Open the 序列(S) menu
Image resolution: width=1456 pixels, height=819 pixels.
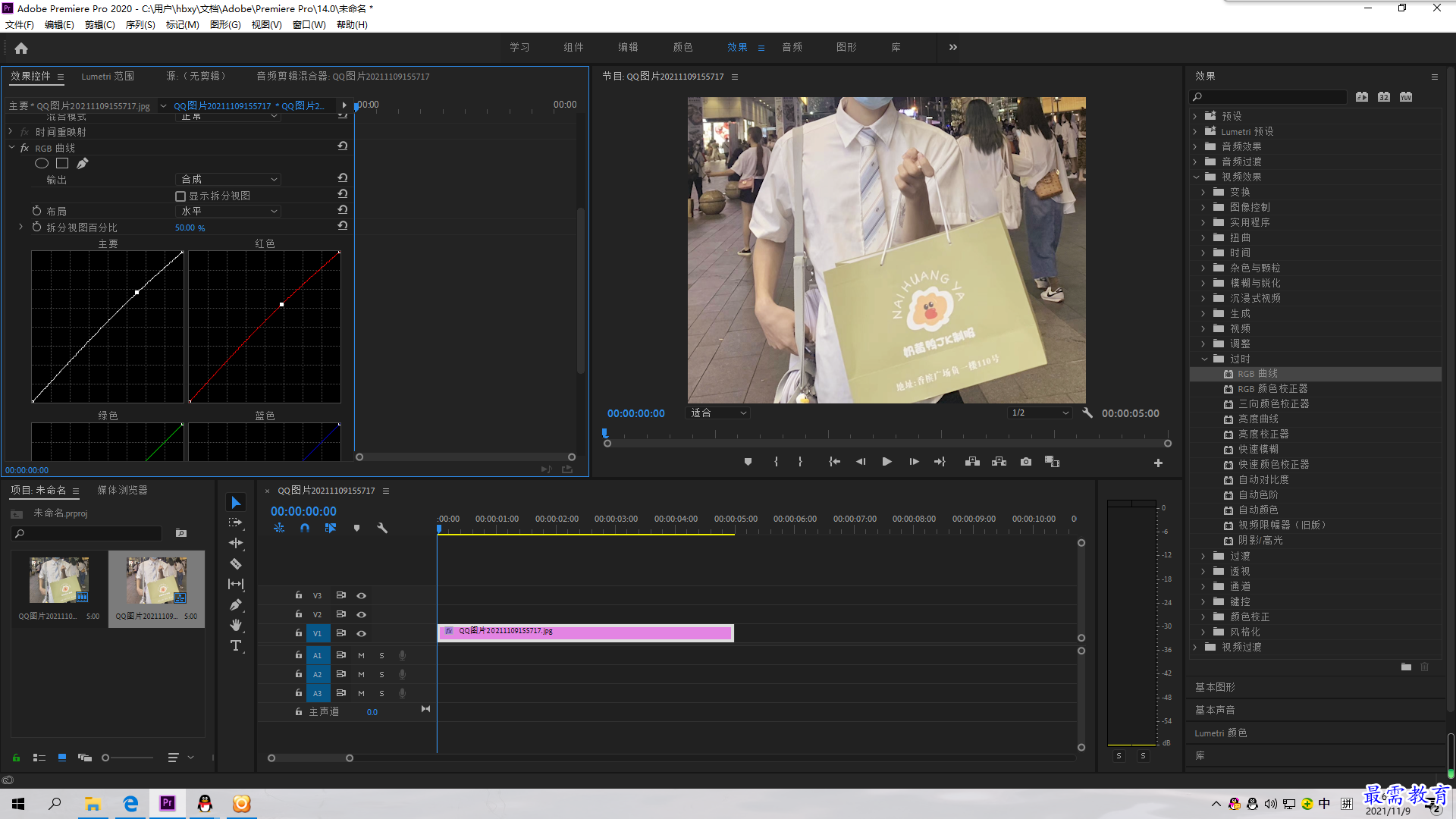point(140,24)
